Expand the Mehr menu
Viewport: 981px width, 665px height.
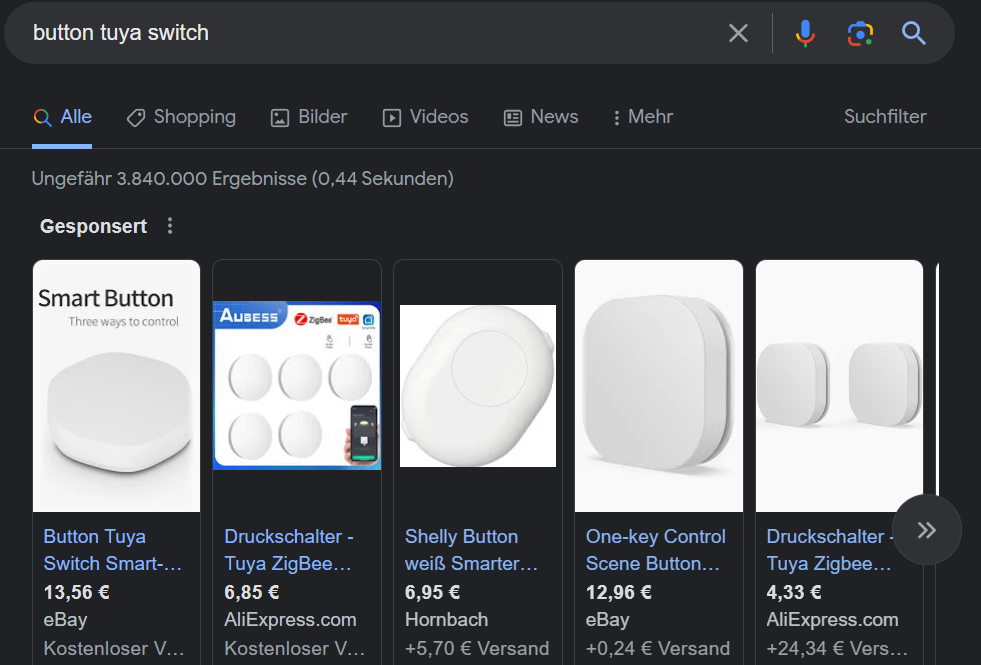pyautogui.click(x=643, y=117)
